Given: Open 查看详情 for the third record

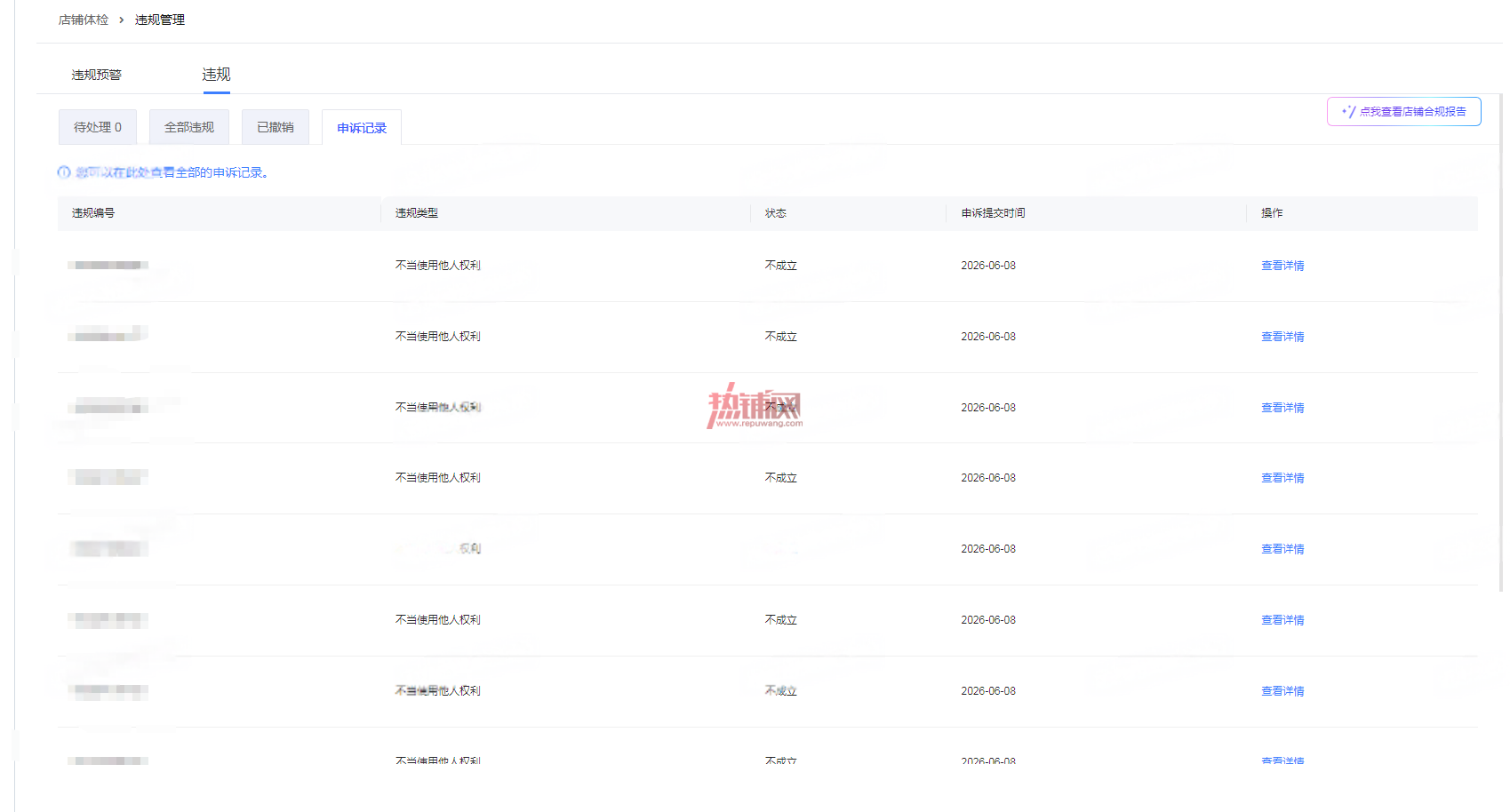Looking at the screenshot, I should click(x=1282, y=408).
